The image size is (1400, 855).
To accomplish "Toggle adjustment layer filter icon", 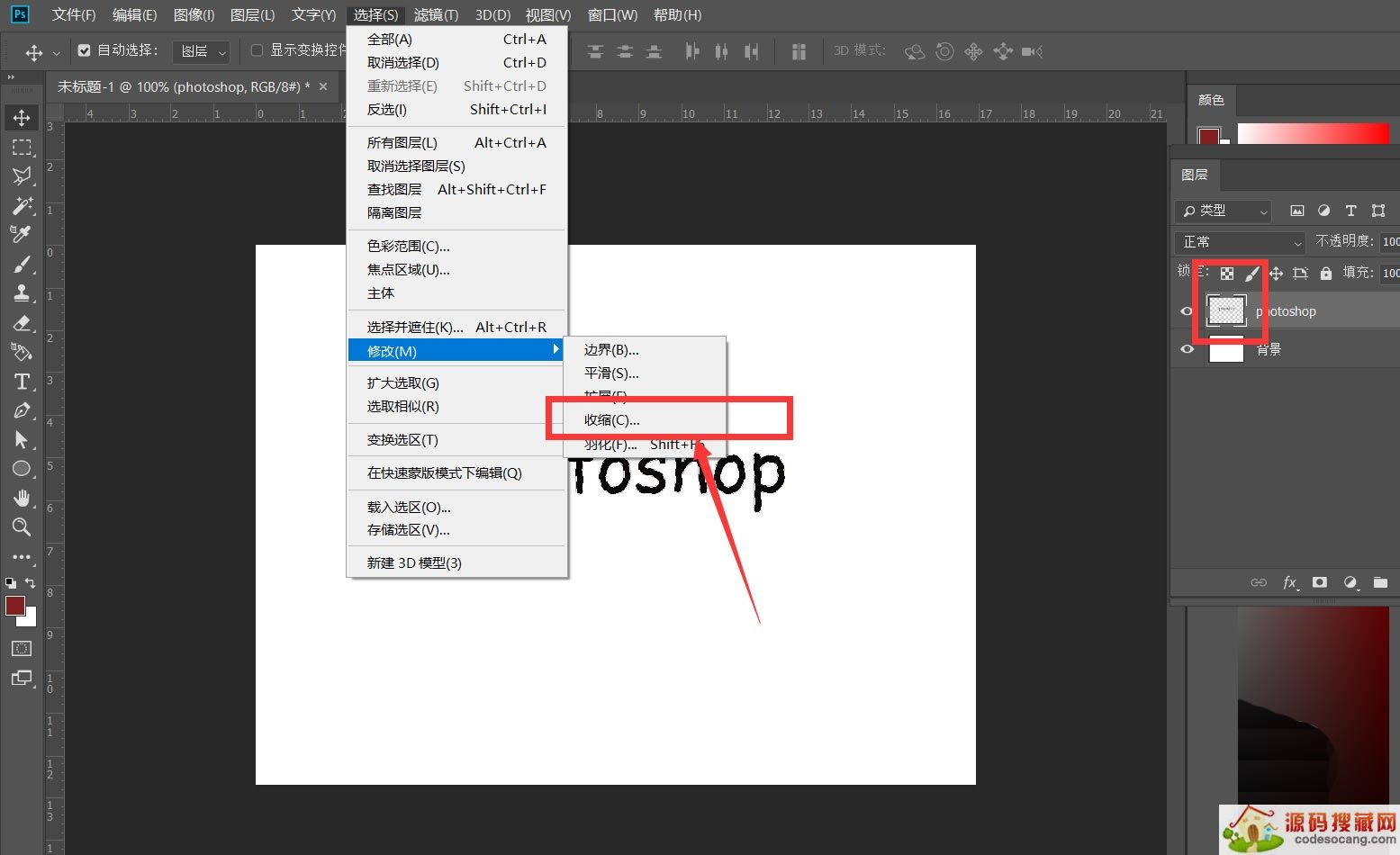I will [1323, 211].
